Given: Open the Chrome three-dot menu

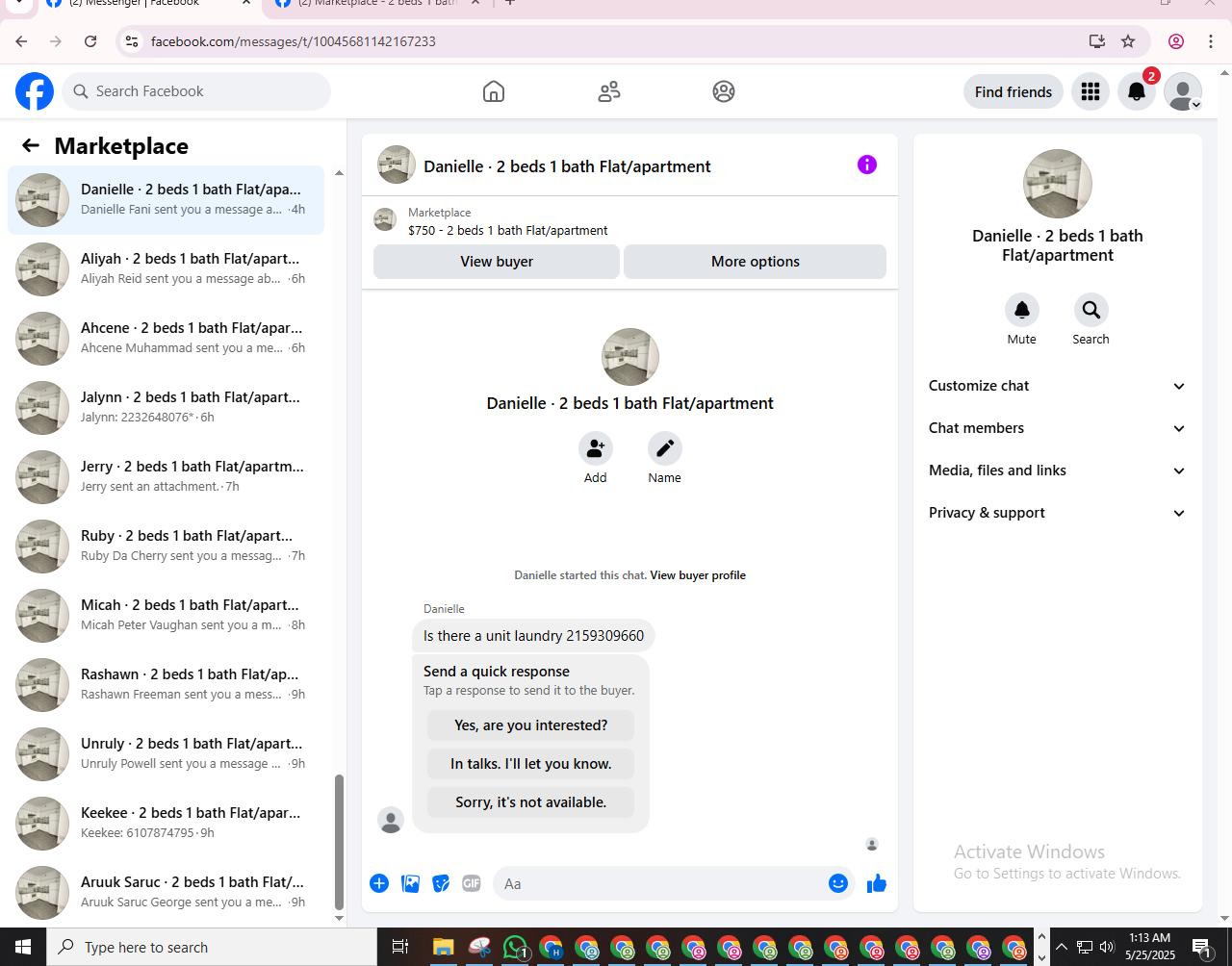Looking at the screenshot, I should point(1211,41).
